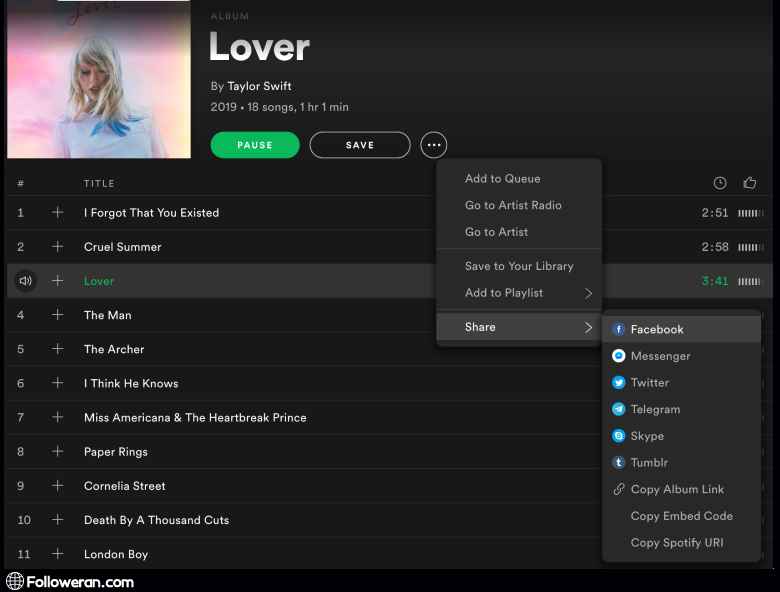780x592 pixels.
Task: Toggle plus icon beside Paper Rings
Action: [x=57, y=452]
